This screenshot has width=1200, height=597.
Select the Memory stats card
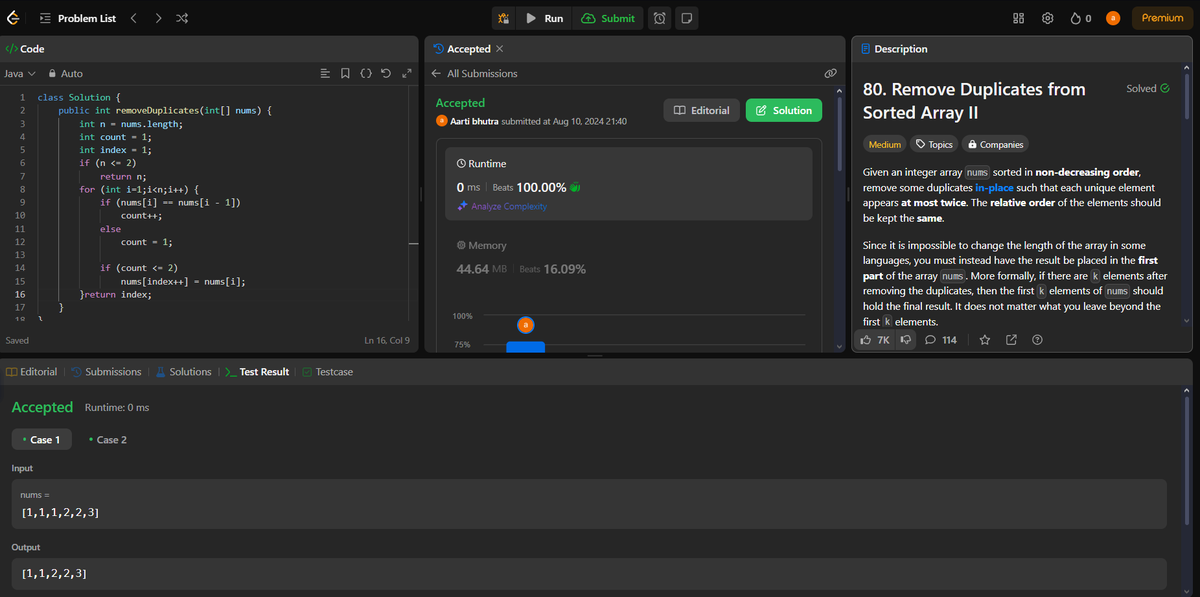629,258
